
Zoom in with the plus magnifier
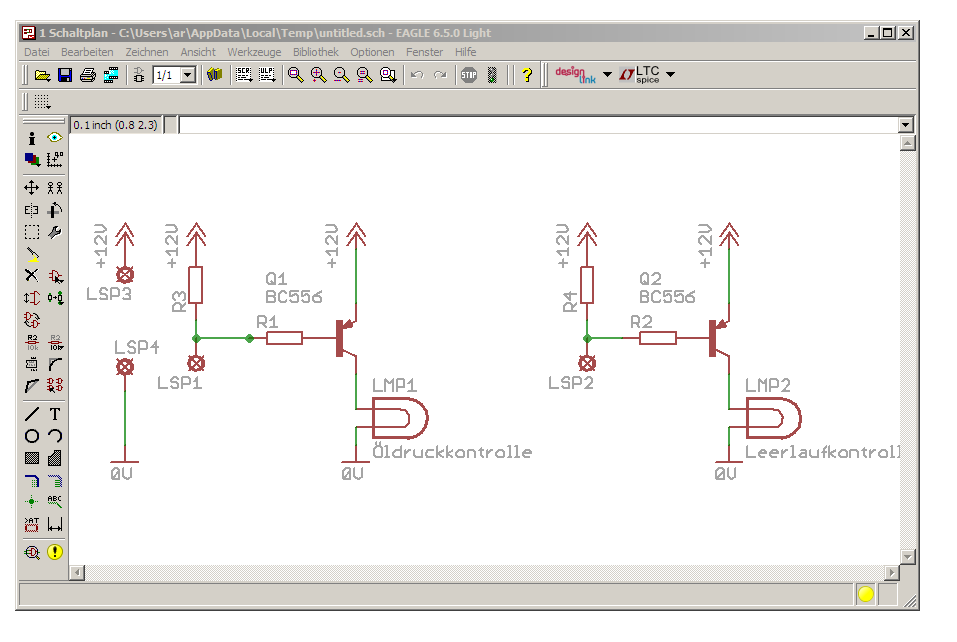coord(319,75)
